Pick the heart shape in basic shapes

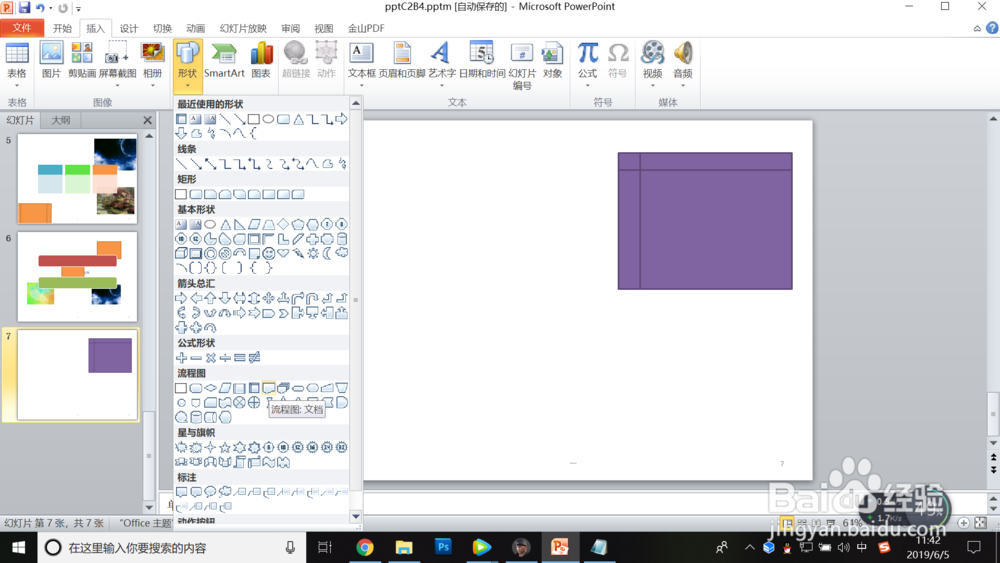(x=283, y=253)
